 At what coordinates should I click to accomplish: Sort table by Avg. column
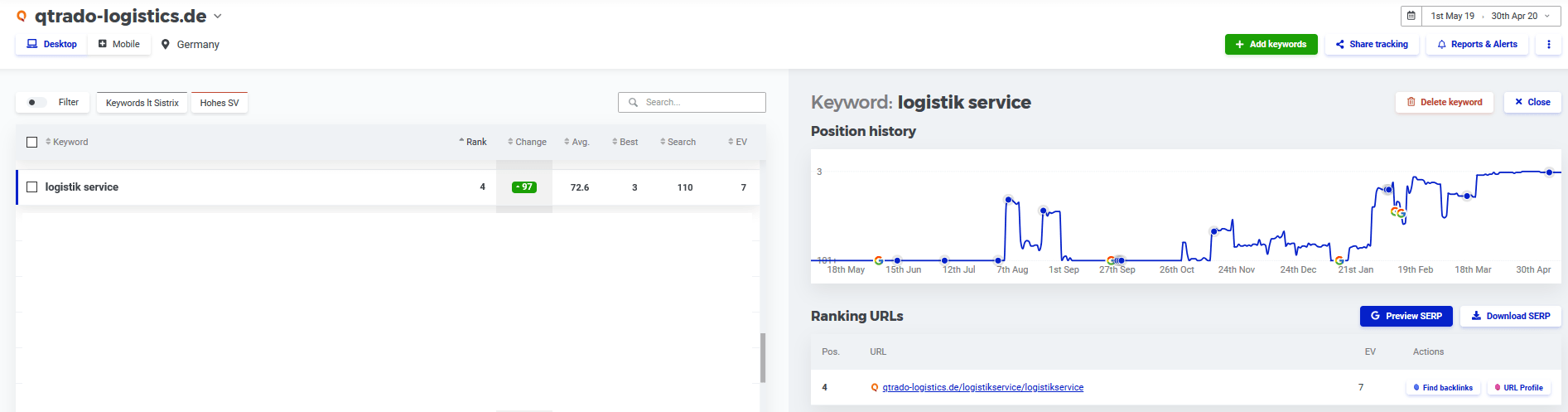click(x=577, y=142)
